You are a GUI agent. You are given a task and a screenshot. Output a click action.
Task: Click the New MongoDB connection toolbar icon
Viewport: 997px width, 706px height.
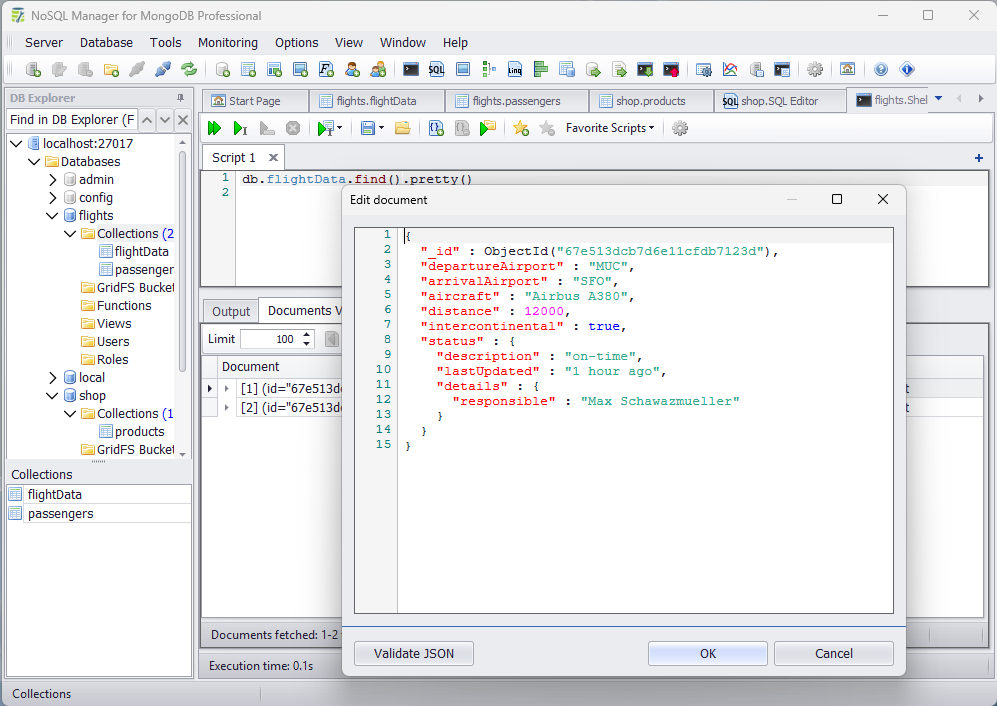point(33,69)
